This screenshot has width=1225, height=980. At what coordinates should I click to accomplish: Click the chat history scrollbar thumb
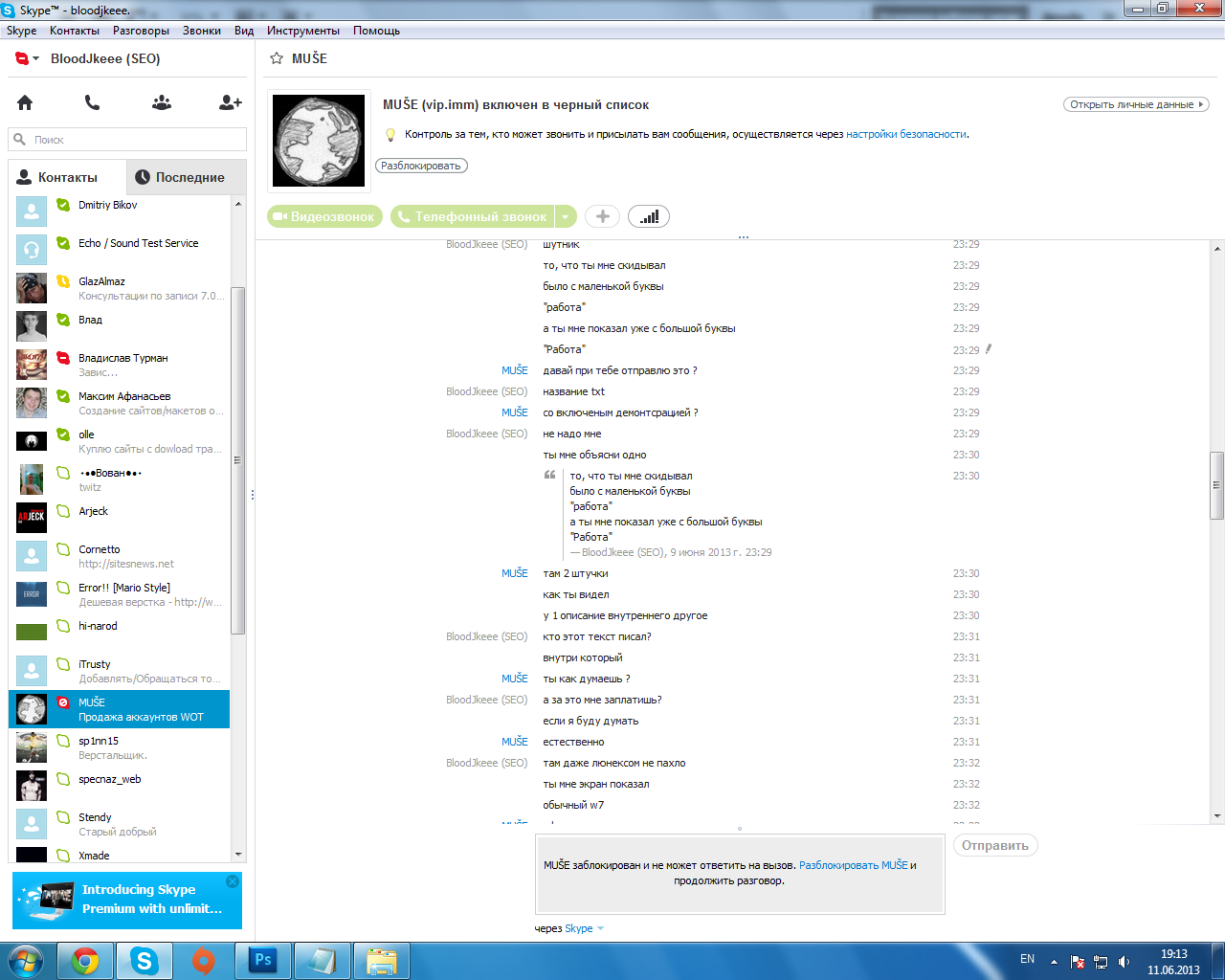1217,485
